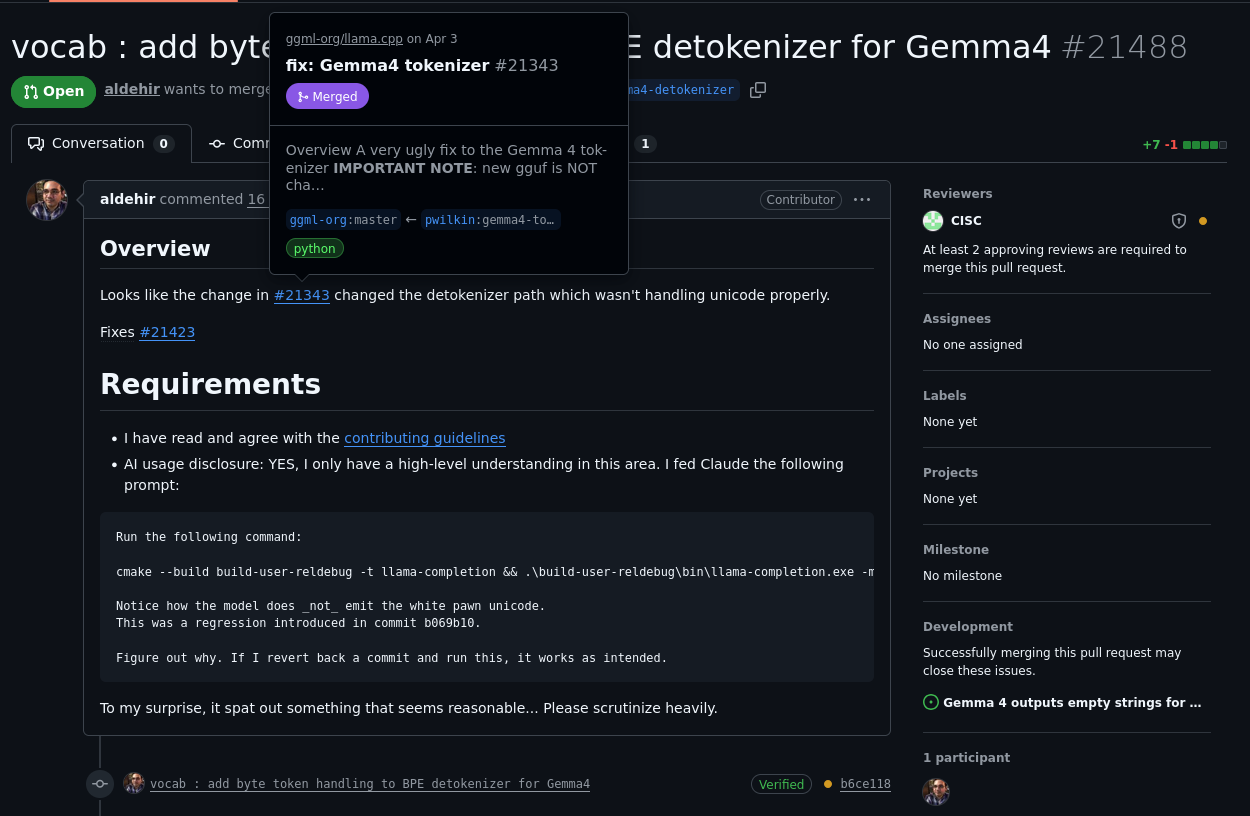This screenshot has width=1250, height=816.
Task: Open the commit message link for vocab byte token
Action: coord(370,784)
